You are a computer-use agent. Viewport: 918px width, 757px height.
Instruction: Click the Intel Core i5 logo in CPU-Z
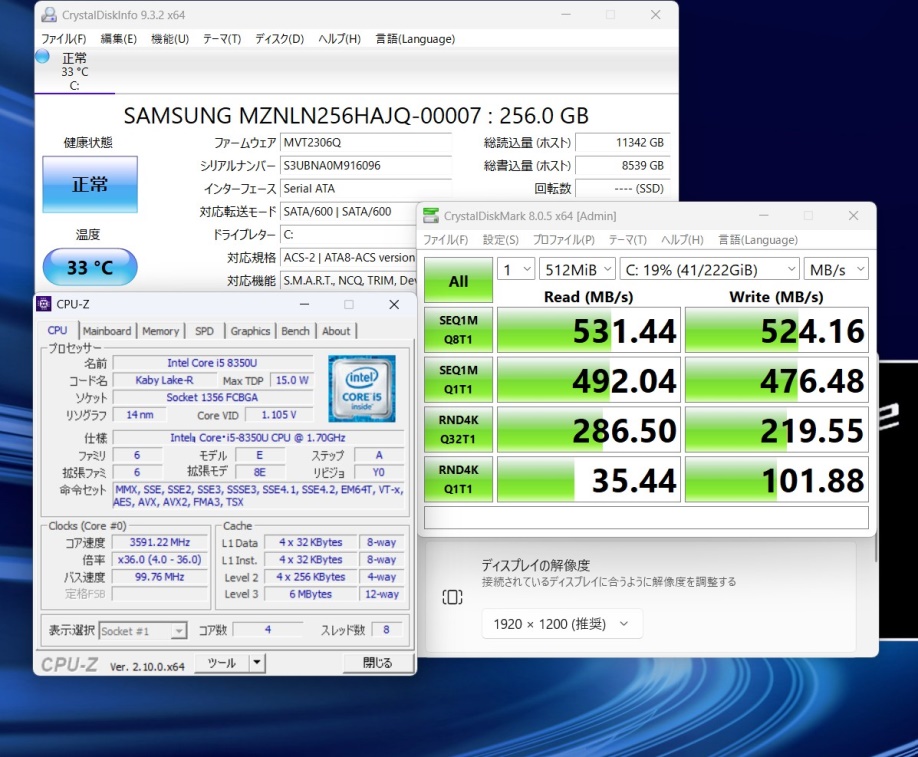(362, 388)
